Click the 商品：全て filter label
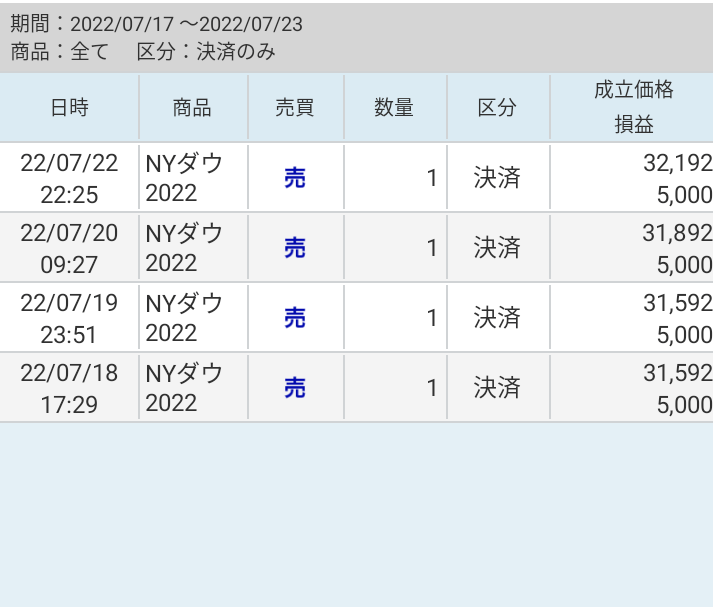 [59, 52]
